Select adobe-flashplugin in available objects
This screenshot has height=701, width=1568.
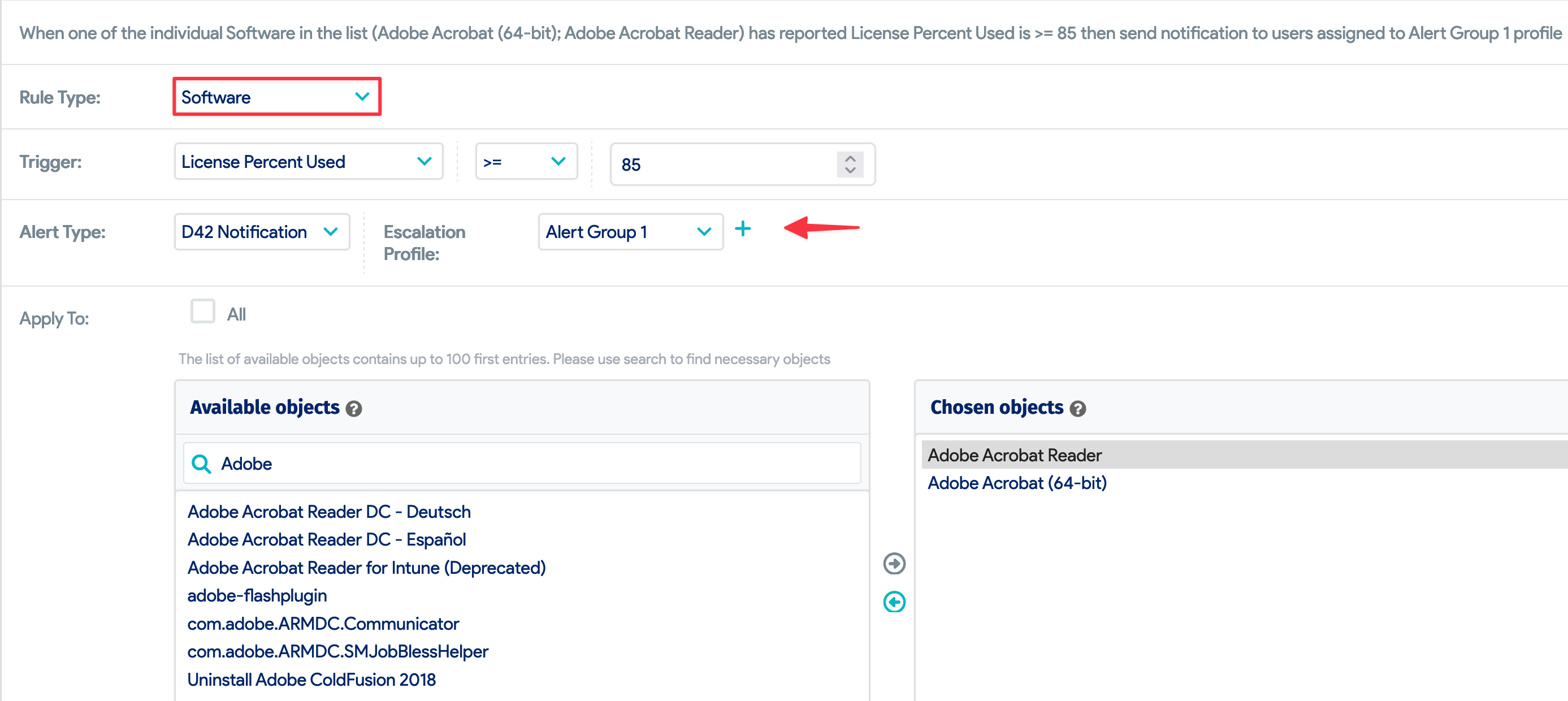257,596
